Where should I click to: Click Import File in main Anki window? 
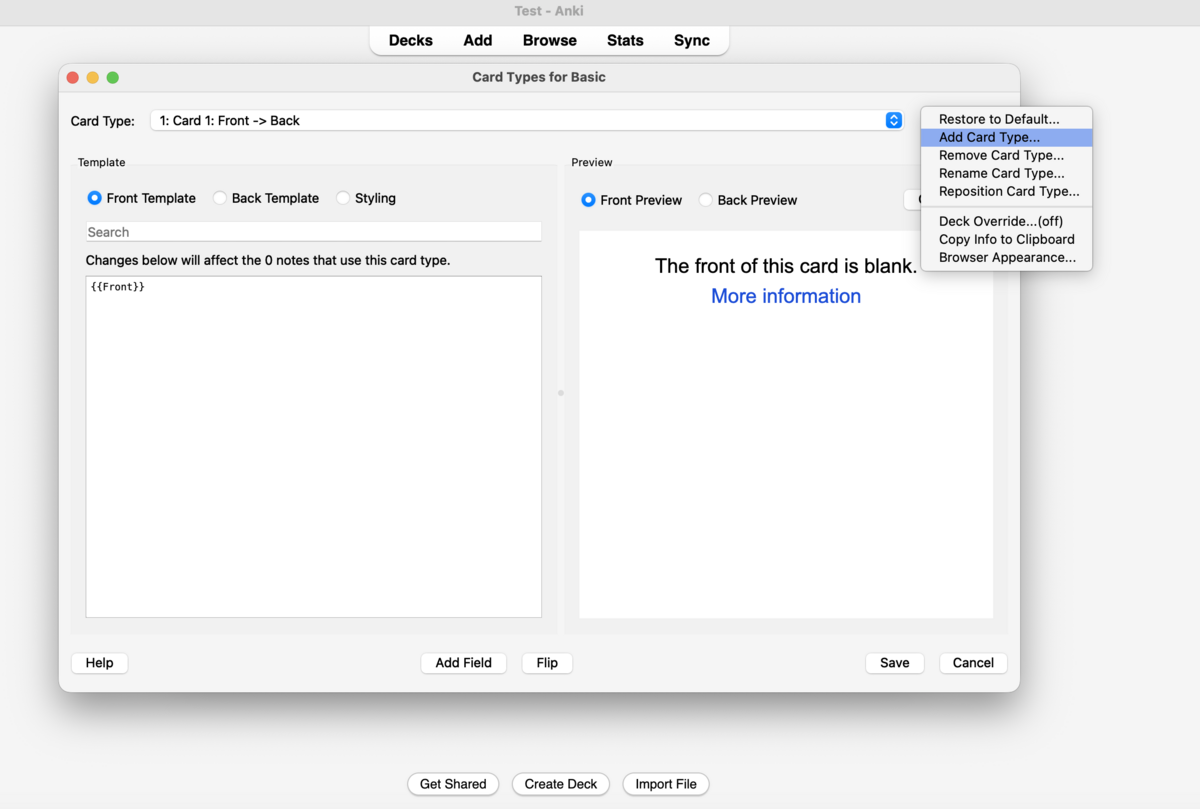(666, 784)
